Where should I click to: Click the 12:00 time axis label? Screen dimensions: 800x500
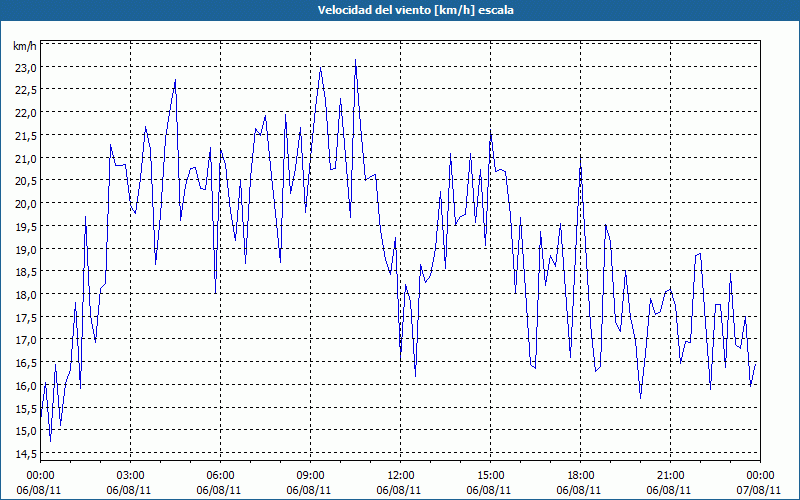click(x=401, y=475)
